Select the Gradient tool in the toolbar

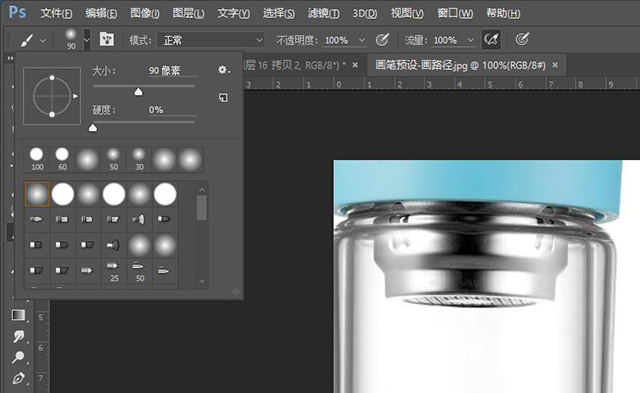[x=18, y=315]
